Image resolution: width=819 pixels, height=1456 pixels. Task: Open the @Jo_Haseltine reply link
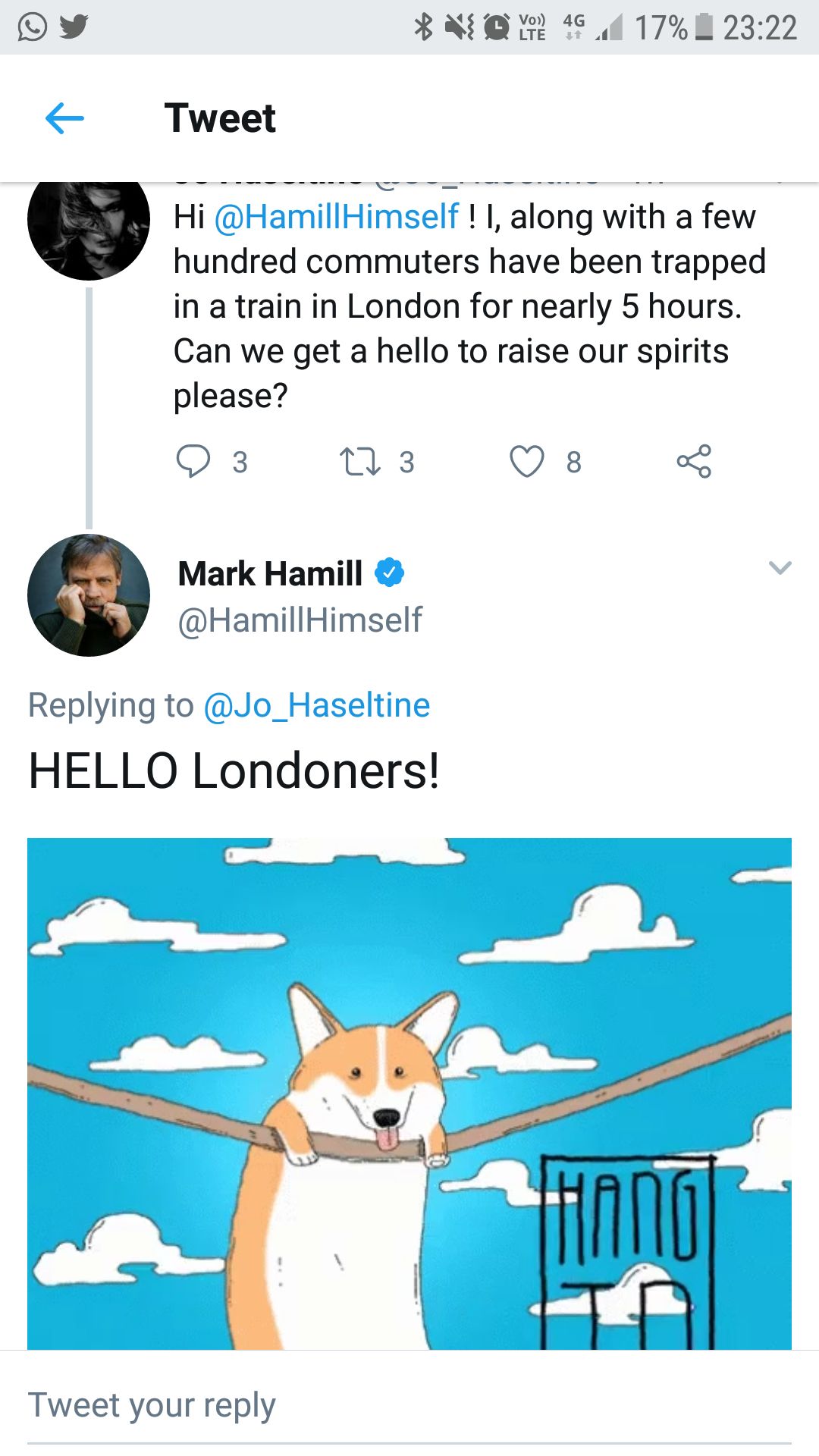pos(316,705)
